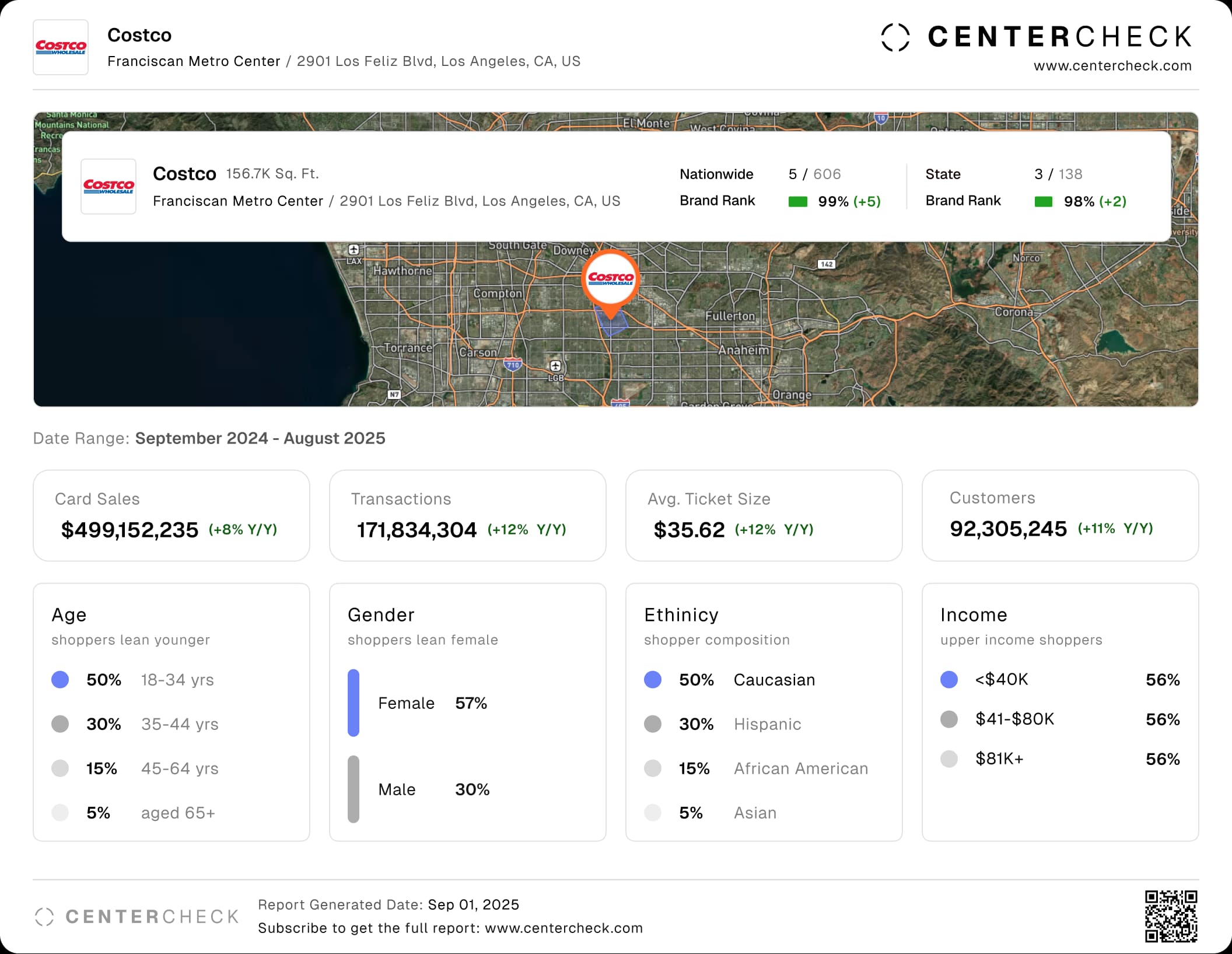Click the green bar beside 98% state rank
The height and width of the screenshot is (954, 1232).
tap(1044, 202)
